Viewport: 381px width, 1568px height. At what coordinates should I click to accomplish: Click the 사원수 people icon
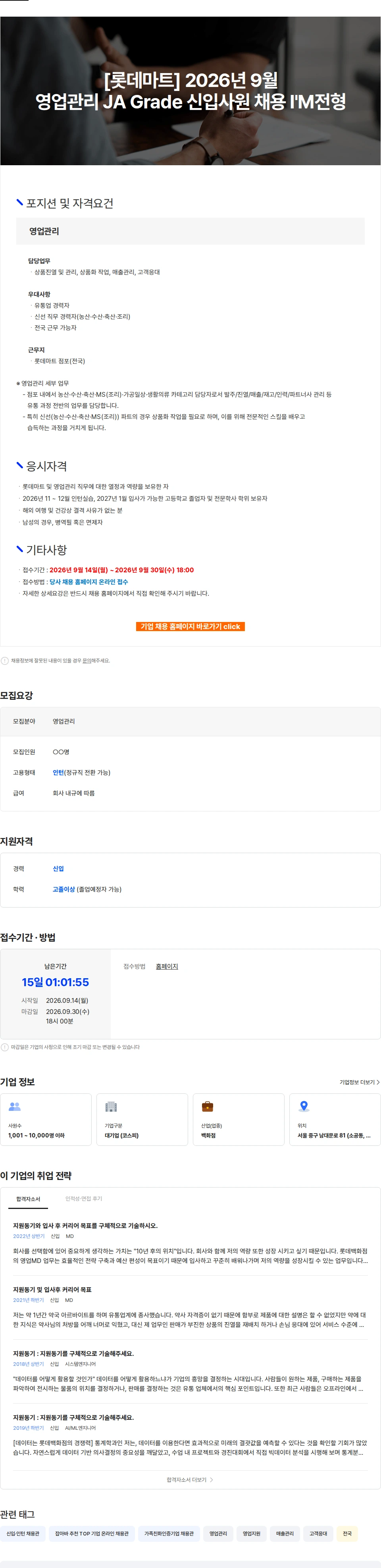pyautogui.click(x=15, y=1106)
